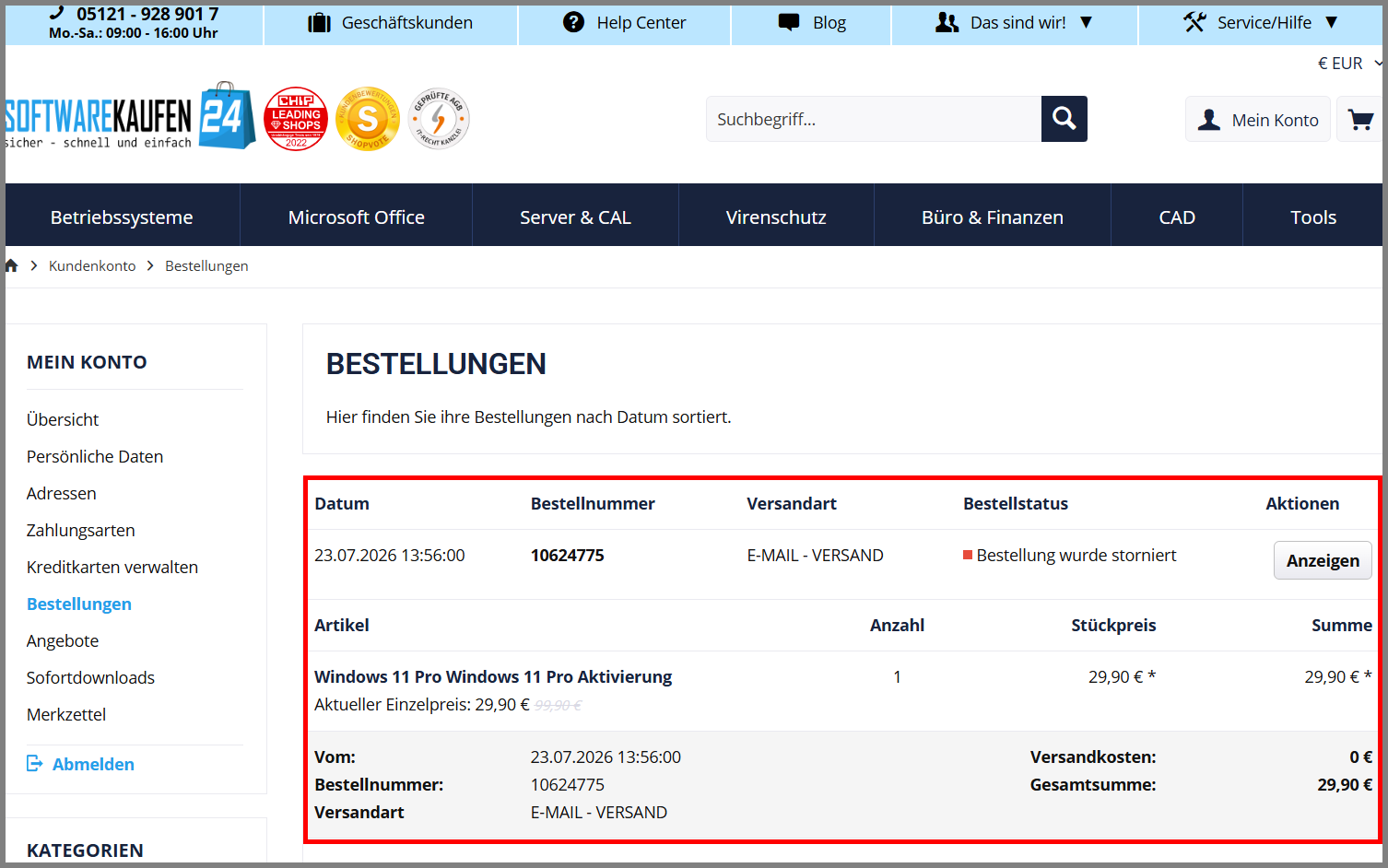1388x868 pixels.
Task: Open Adressen in the sidebar
Action: [62, 493]
